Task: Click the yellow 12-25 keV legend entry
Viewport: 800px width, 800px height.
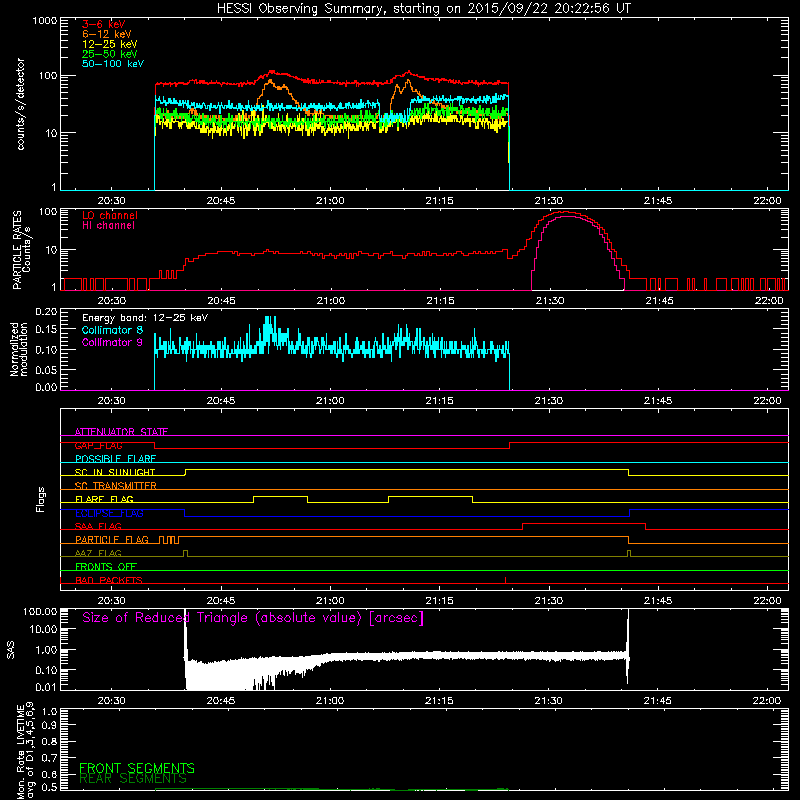Action: pos(110,44)
